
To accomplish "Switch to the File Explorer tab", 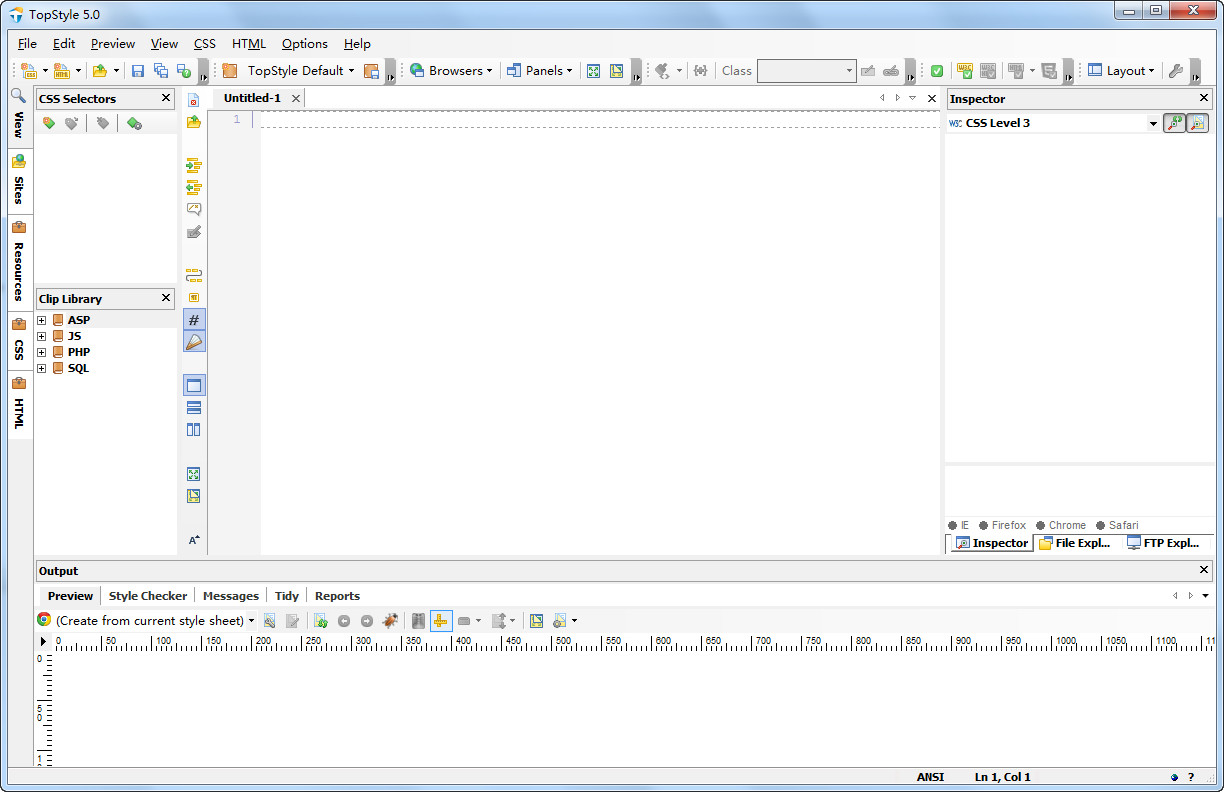I will [x=1075, y=543].
